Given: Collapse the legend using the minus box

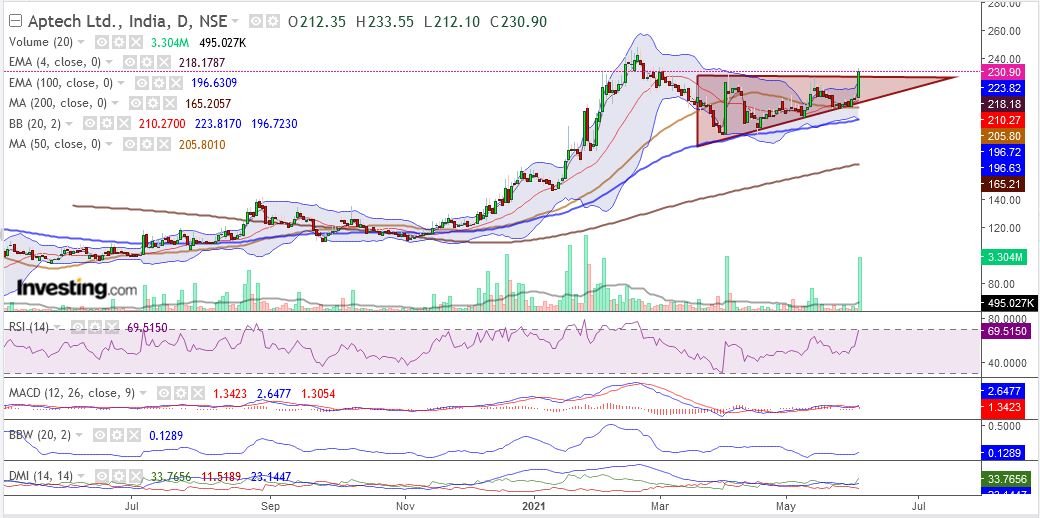Looking at the screenshot, I should coord(15,21).
